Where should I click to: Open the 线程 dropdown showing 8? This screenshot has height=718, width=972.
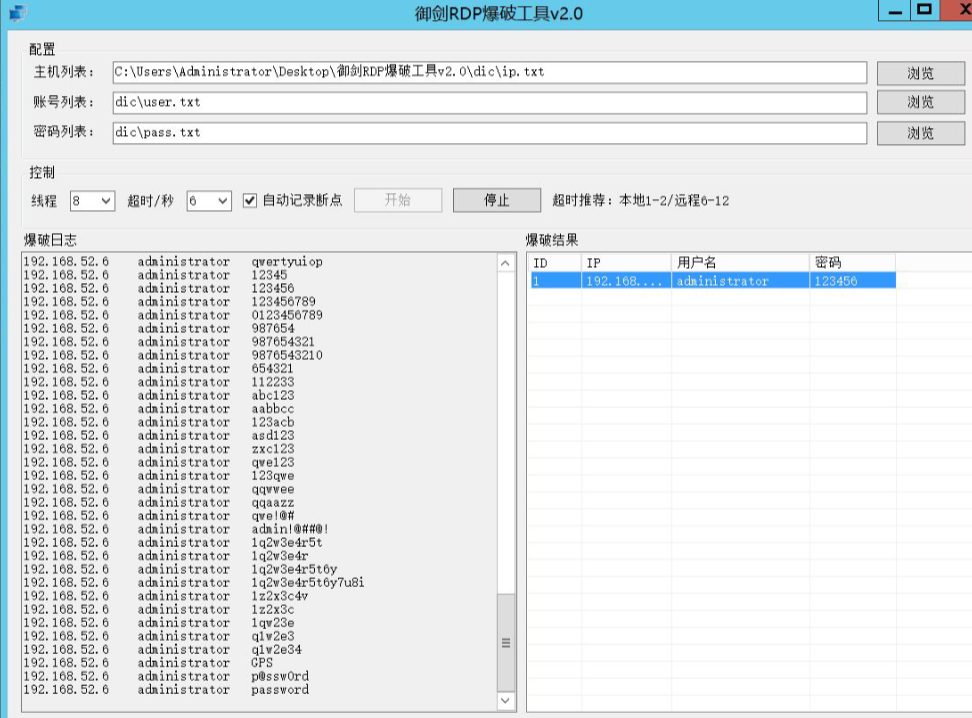(x=93, y=201)
